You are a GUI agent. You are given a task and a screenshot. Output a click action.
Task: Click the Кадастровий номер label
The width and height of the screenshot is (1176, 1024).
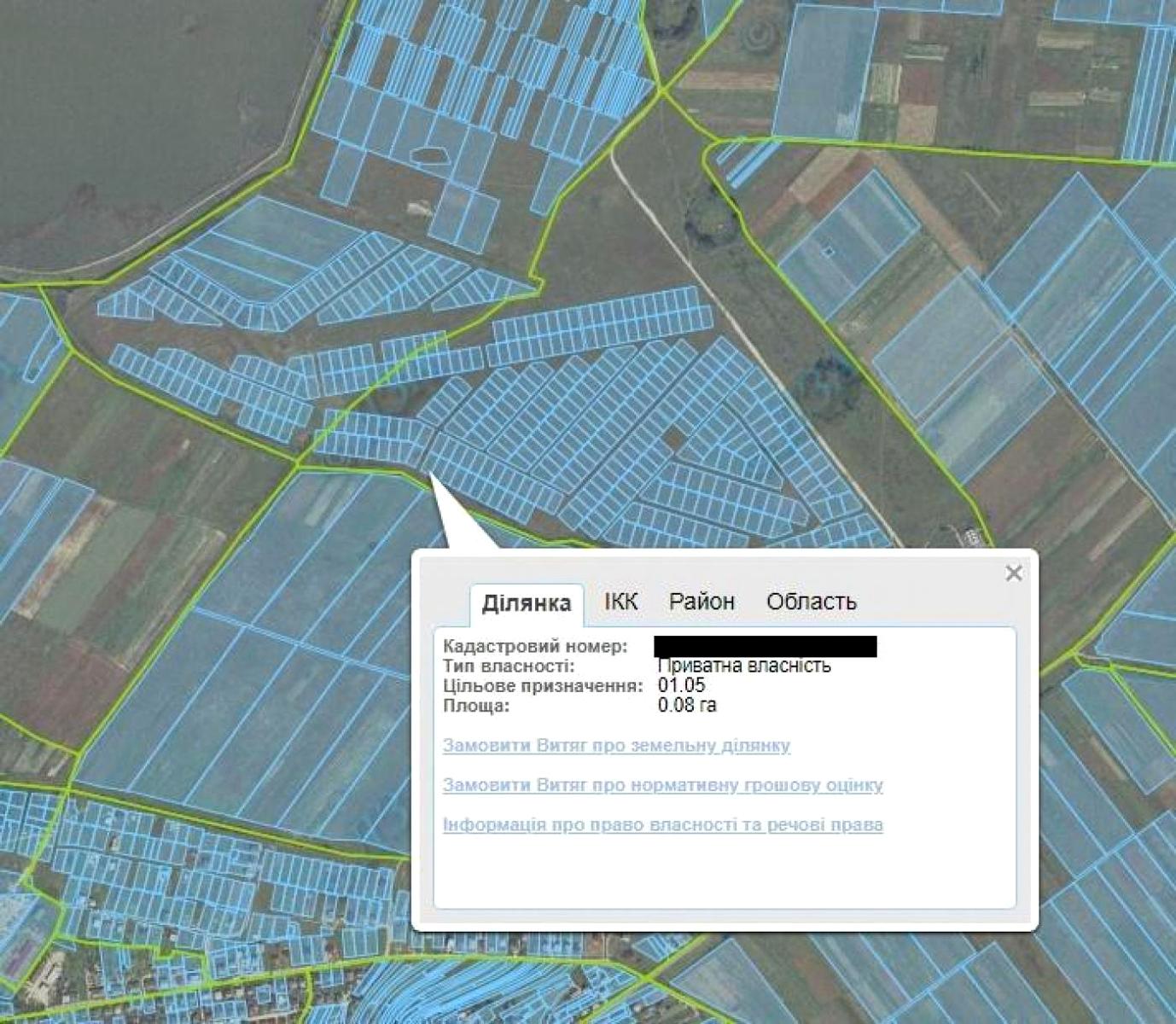point(535,647)
